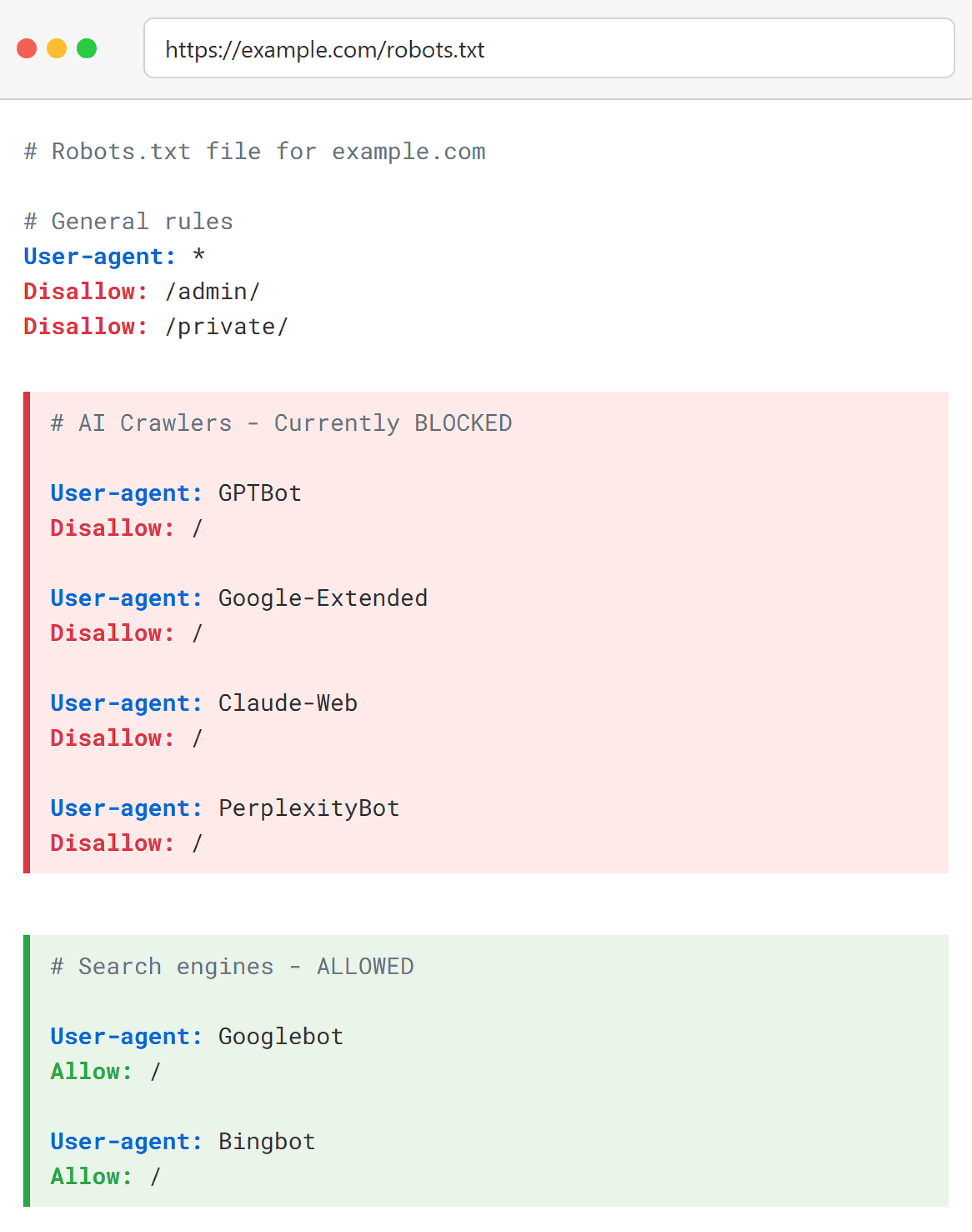The width and height of the screenshot is (972, 1232).
Task: Click the "# General rules" comment line
Action: pyautogui.click(x=129, y=221)
